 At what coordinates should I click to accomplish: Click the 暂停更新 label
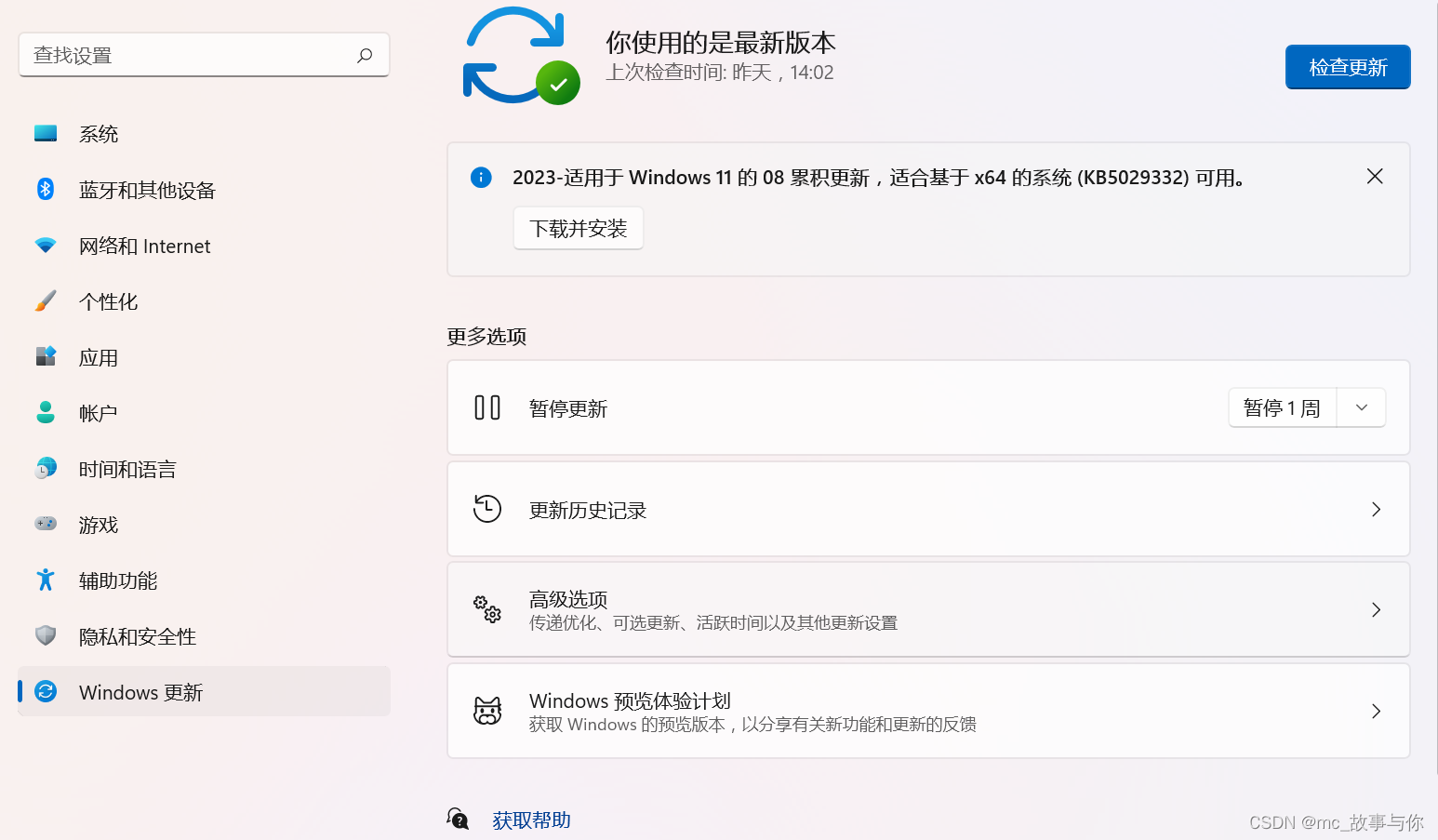tap(568, 408)
